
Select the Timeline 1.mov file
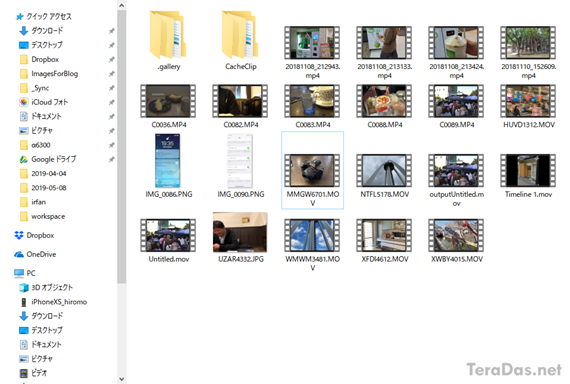pyautogui.click(x=528, y=176)
